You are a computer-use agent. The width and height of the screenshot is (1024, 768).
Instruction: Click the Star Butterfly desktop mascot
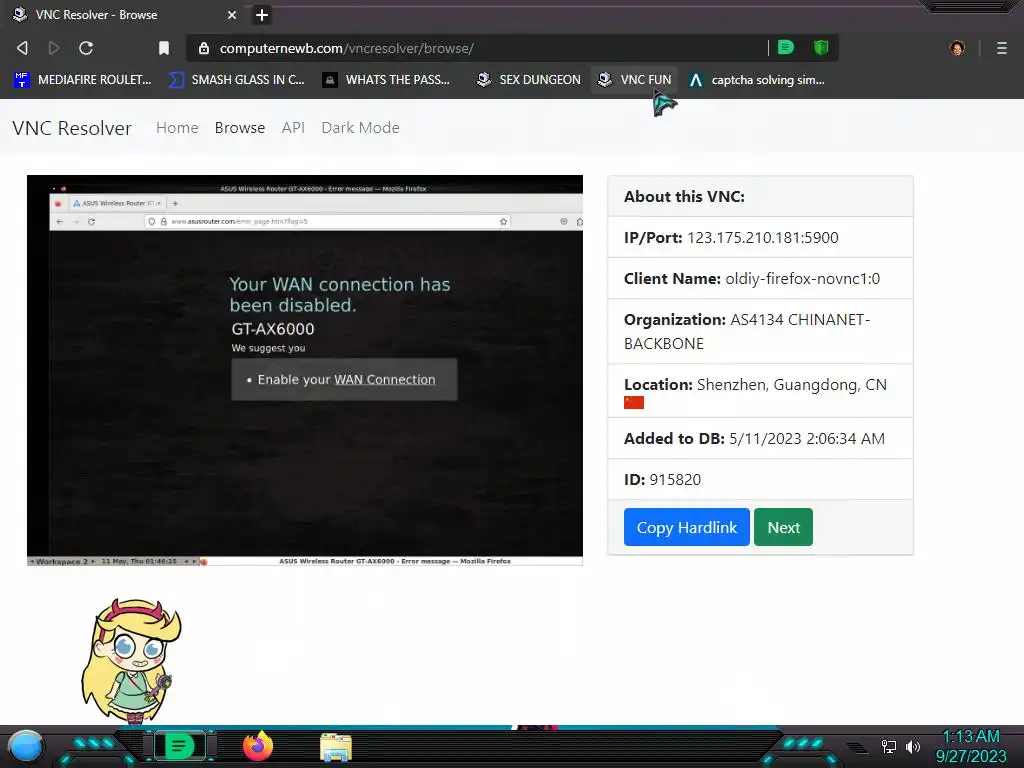pos(131,660)
